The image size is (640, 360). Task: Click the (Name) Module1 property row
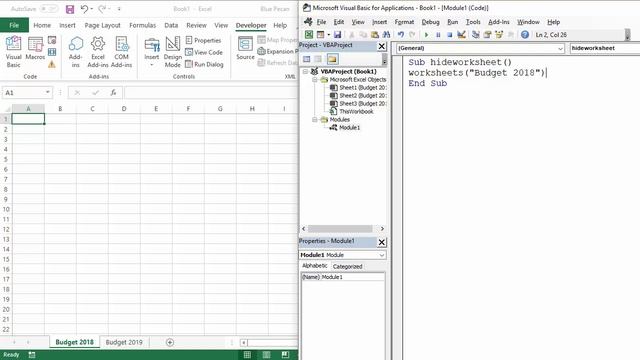pos(343,277)
